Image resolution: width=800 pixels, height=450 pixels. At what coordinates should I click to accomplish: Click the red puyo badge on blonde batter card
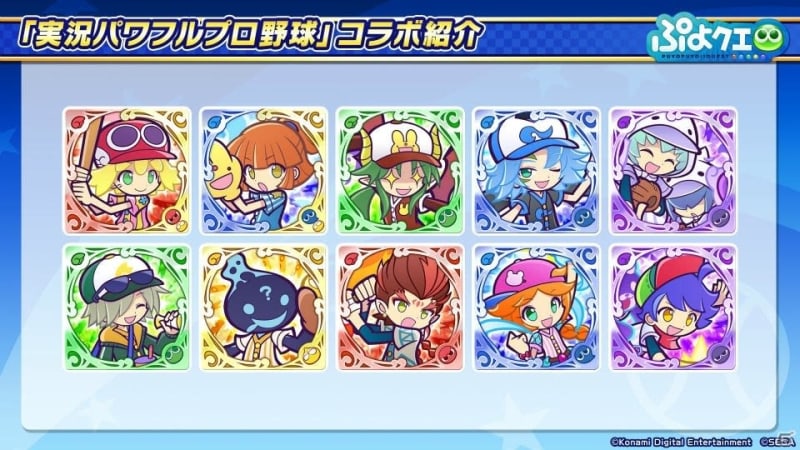[173, 216]
